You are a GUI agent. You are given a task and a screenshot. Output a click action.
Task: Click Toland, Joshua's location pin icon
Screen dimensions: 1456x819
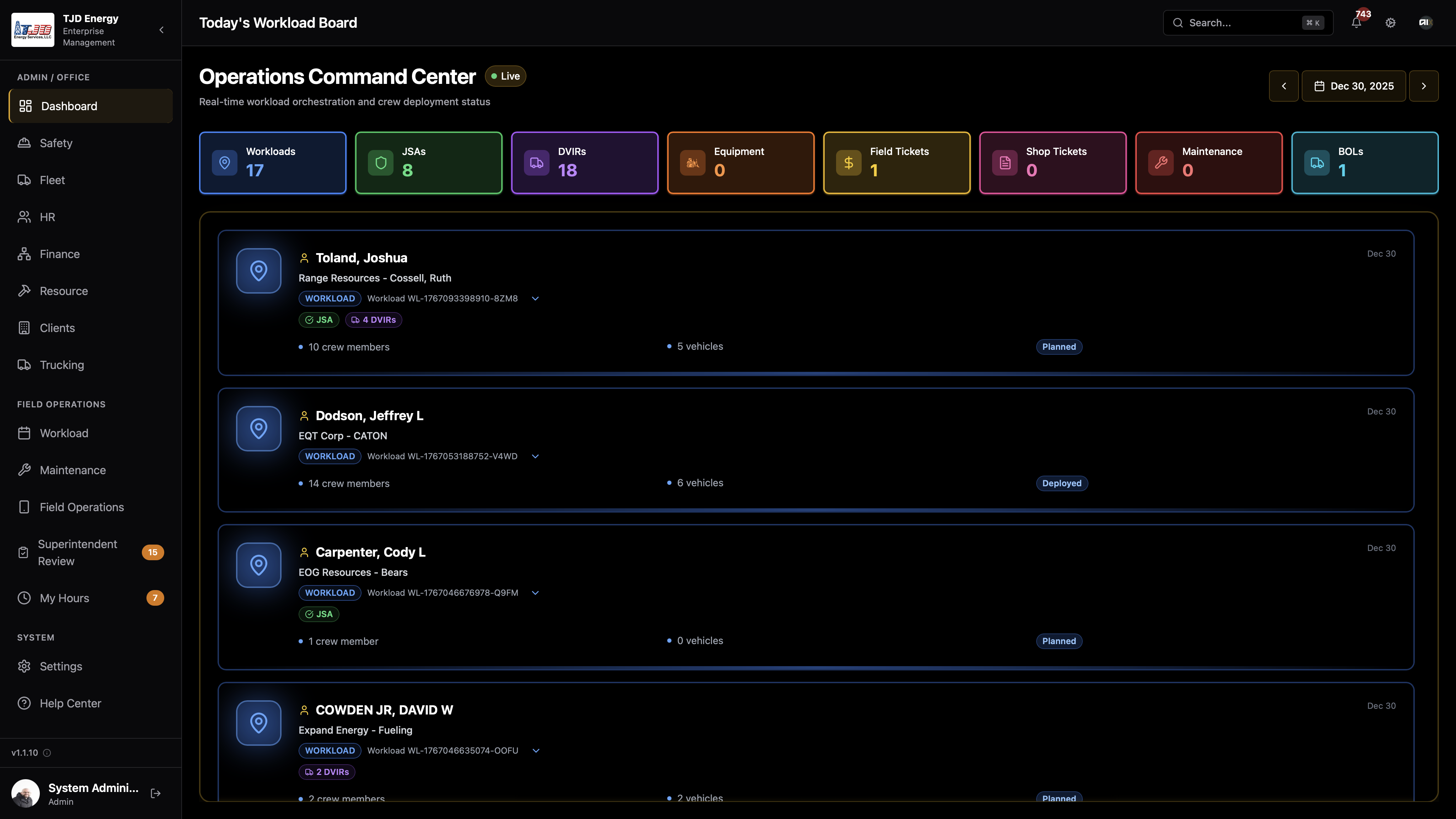point(258,271)
